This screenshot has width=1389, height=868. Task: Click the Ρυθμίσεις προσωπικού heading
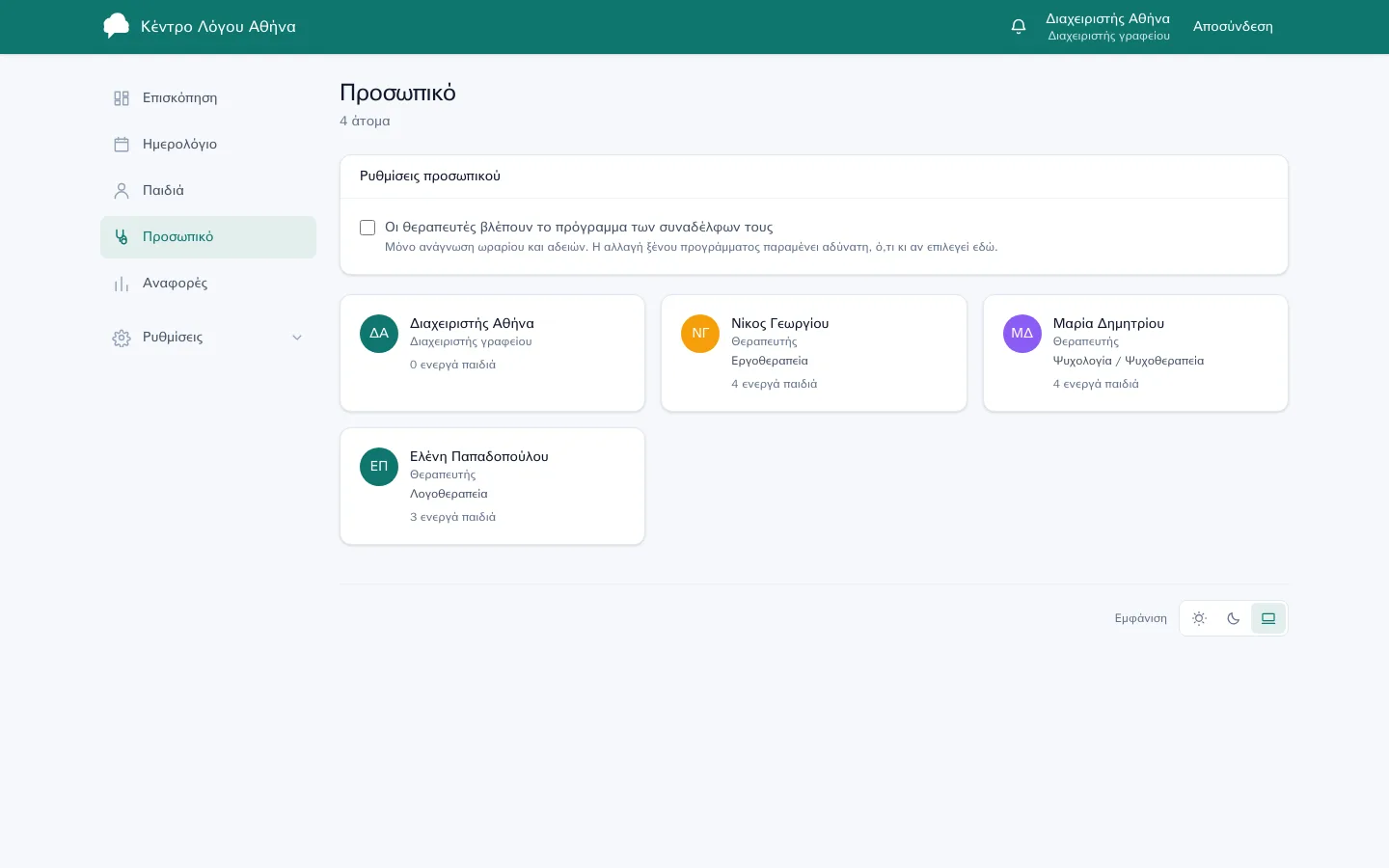tap(430, 176)
